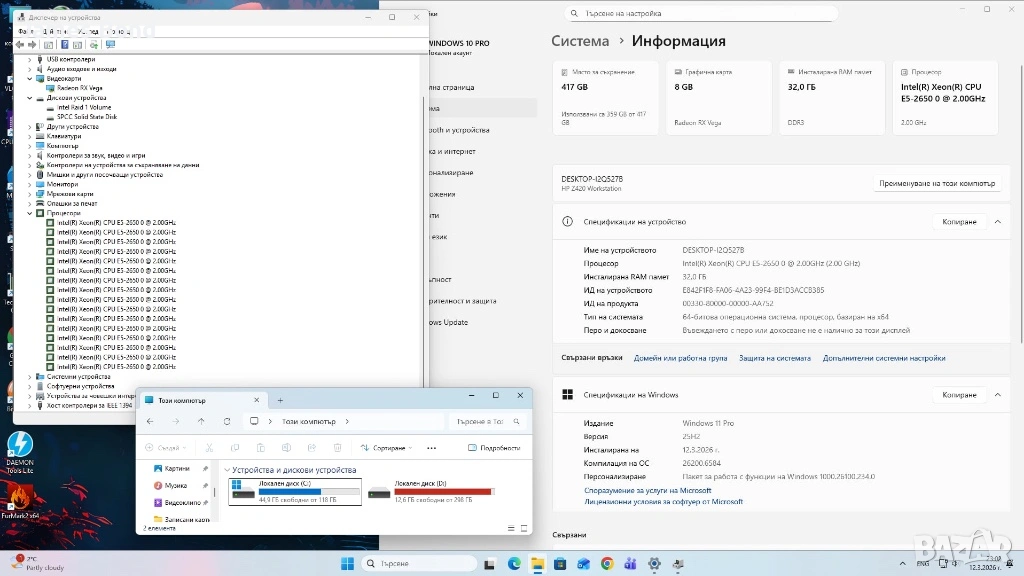
Task: Go up one folder level in File Explorer
Action: pos(201,421)
